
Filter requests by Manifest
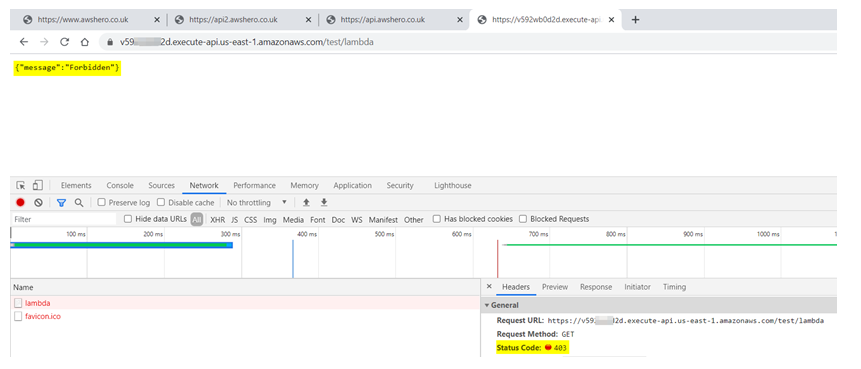coord(383,220)
